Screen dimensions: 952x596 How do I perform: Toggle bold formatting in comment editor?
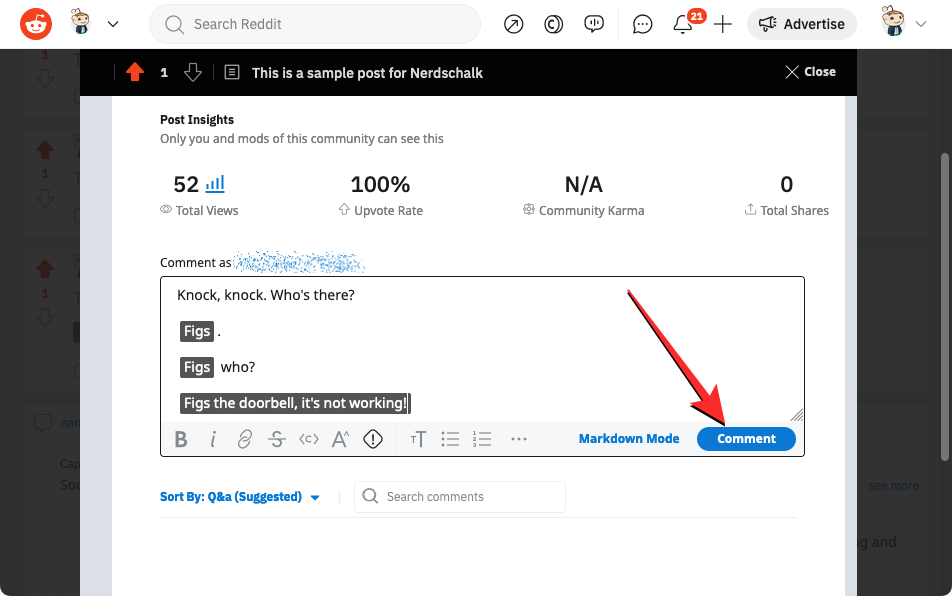(x=181, y=439)
